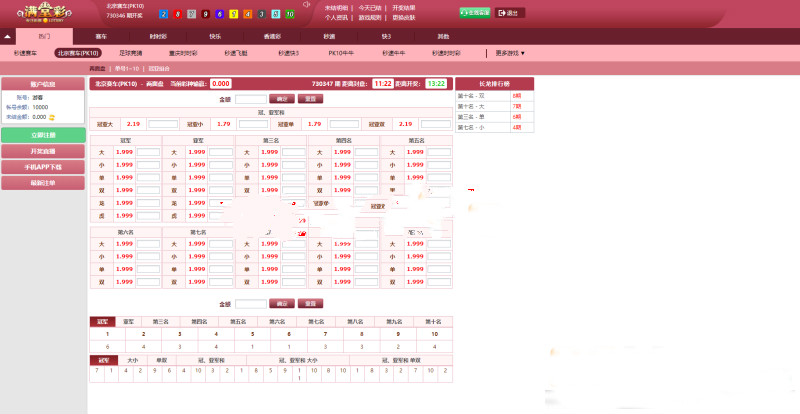Select the 亚军 statistics tab
Screen dimensions: 800x414
(x=129, y=322)
